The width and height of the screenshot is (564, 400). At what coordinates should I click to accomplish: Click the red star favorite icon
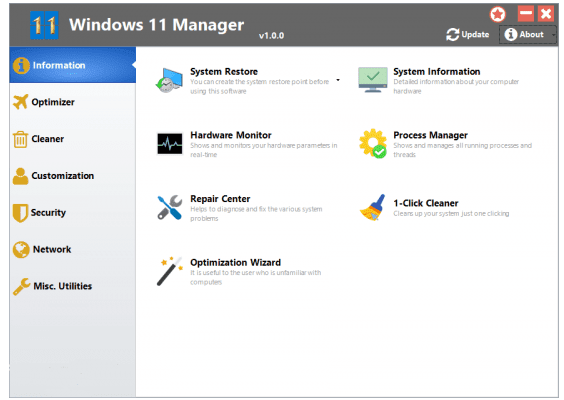point(497,14)
